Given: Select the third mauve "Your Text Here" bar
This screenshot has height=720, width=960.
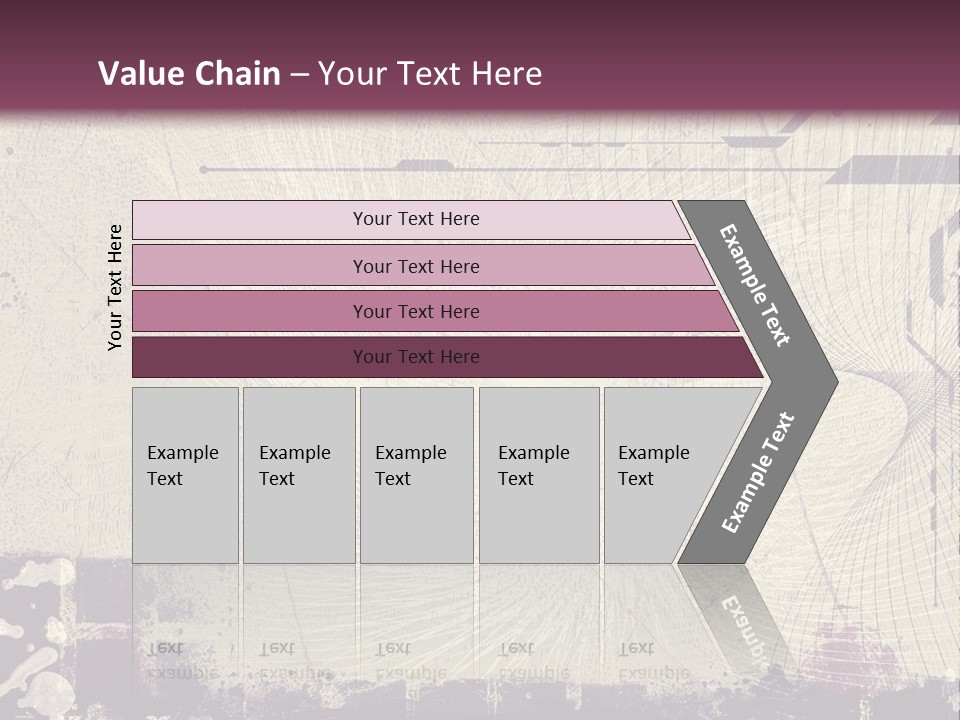Looking at the screenshot, I should (416, 312).
